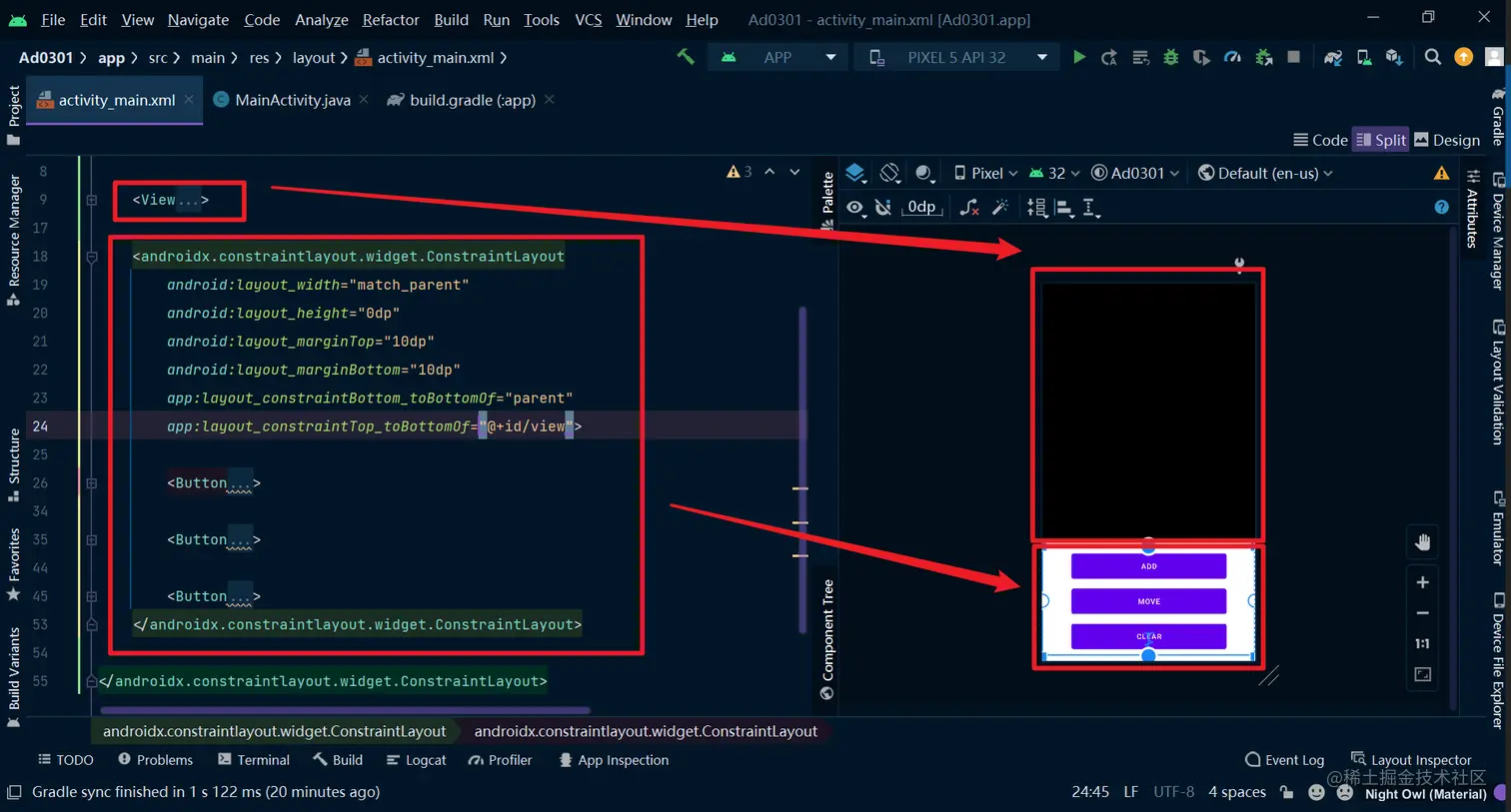Screen dimensions: 1511x812
Task: Open the Profile app gauge icon
Action: pyautogui.click(x=1232, y=58)
